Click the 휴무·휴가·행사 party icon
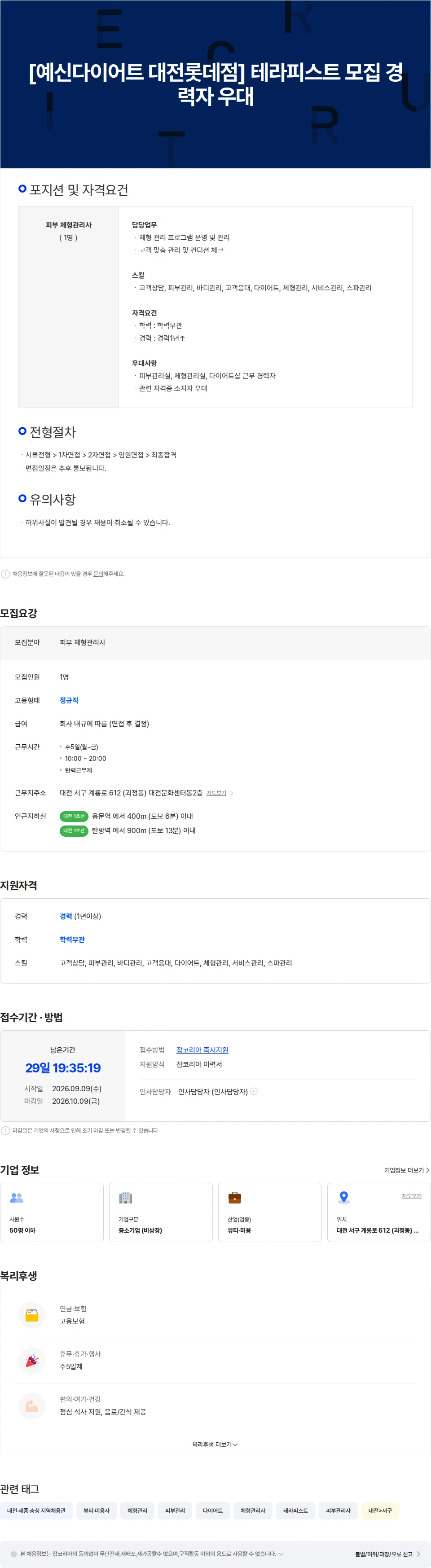 tap(32, 1360)
